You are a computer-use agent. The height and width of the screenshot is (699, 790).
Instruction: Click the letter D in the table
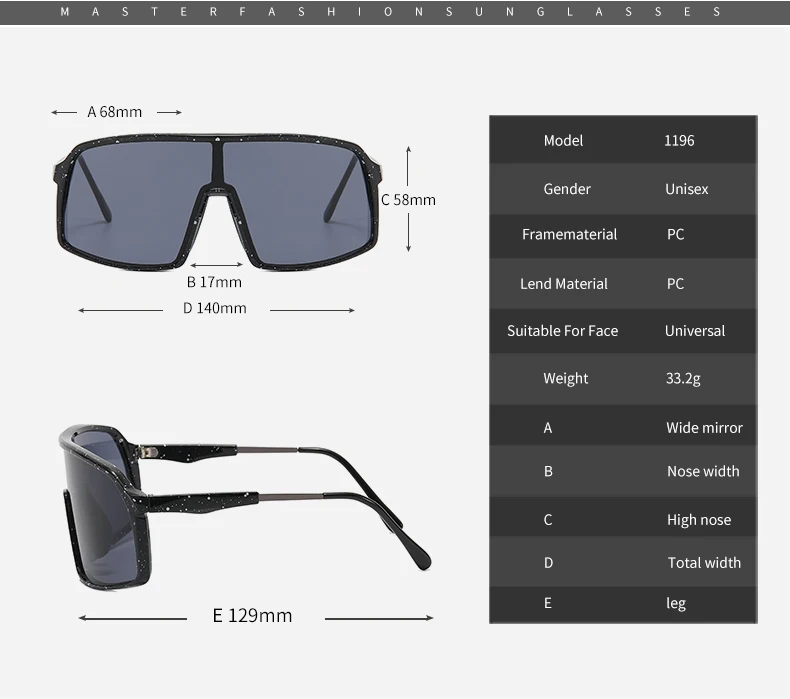coord(548,562)
